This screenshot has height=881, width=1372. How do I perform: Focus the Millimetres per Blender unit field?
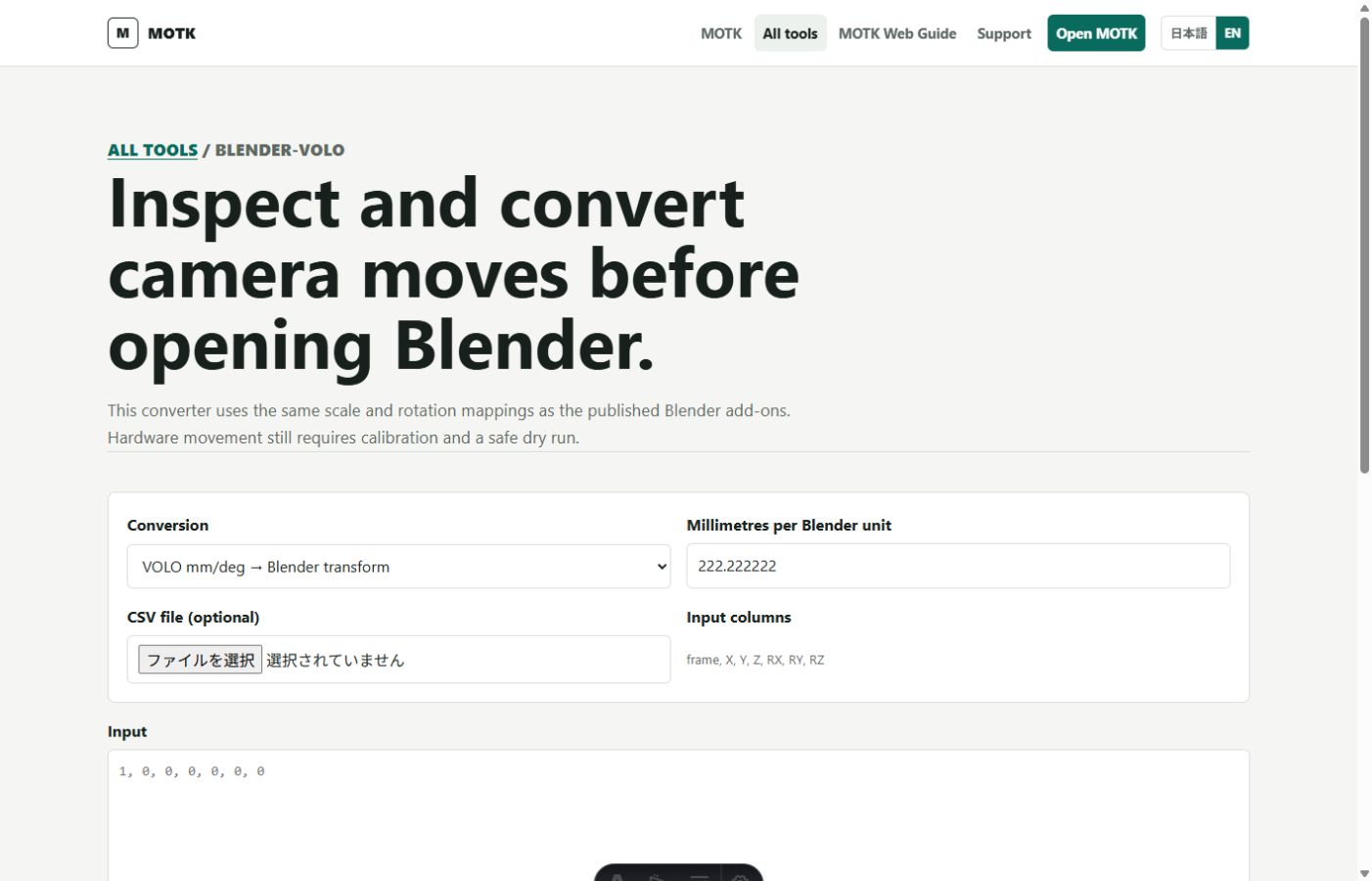click(x=958, y=566)
